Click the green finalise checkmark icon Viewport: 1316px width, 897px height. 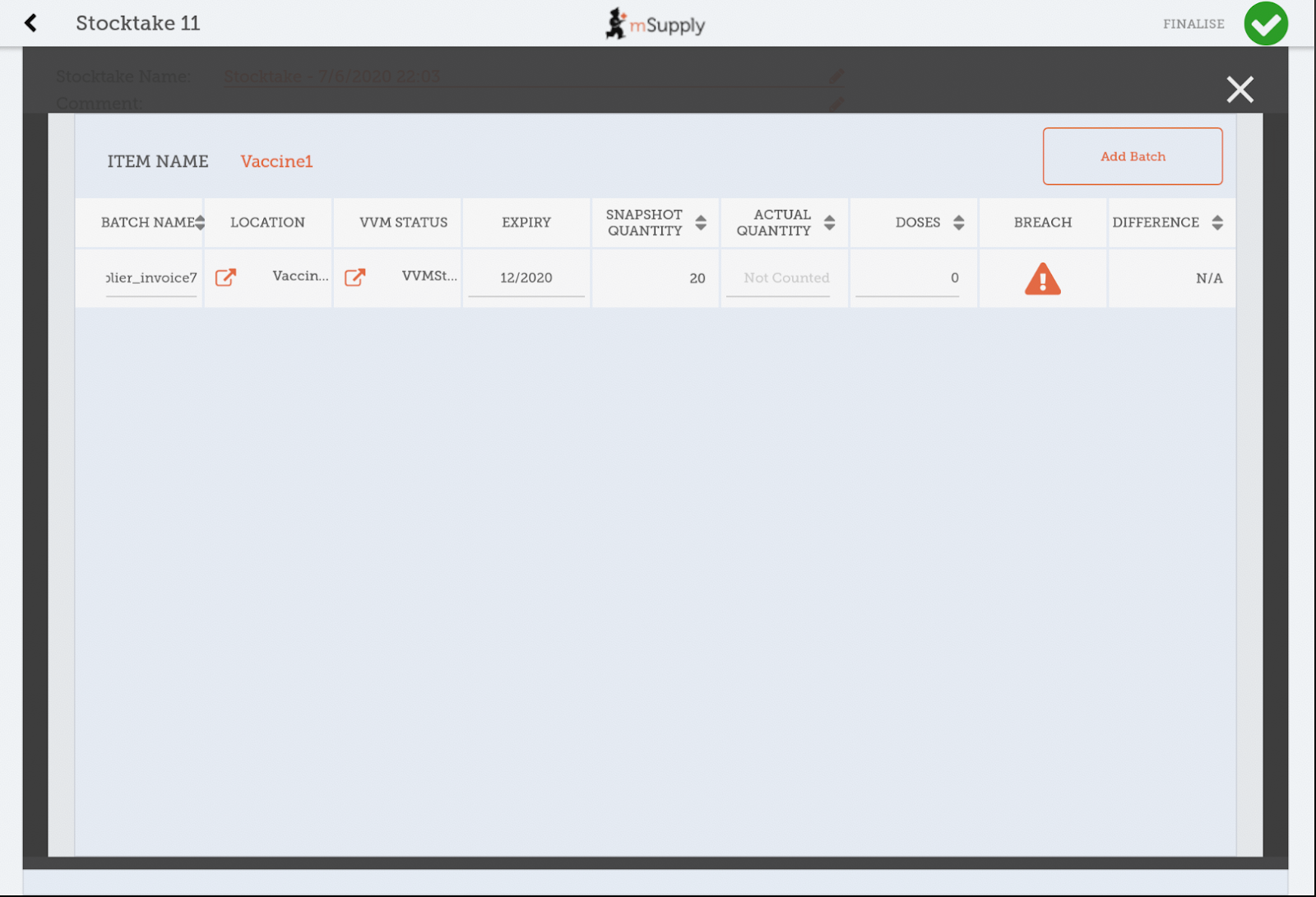point(1265,24)
